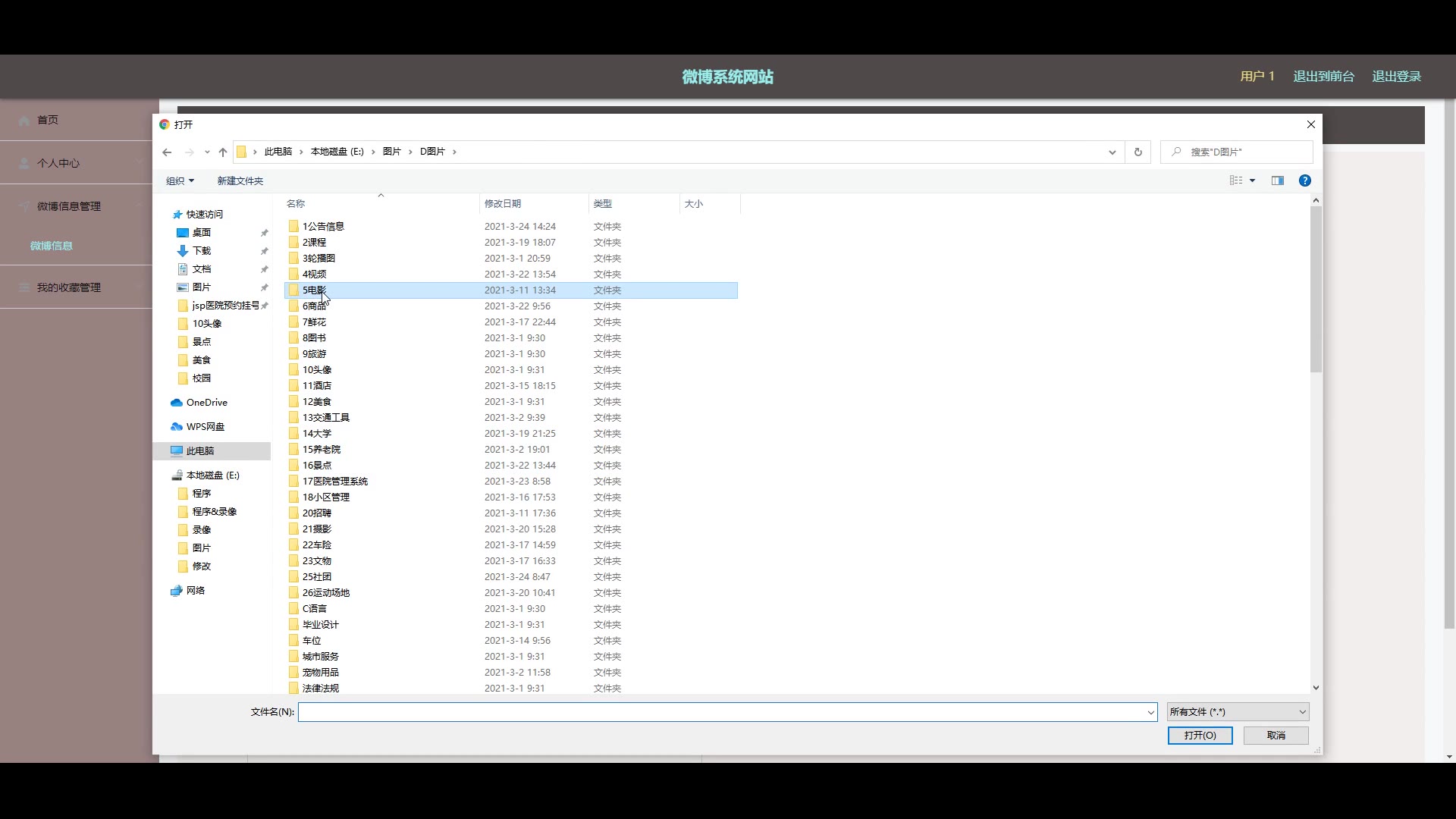The image size is (1456, 819).
Task: Select the 1公告信息 folder
Action: [x=323, y=227]
